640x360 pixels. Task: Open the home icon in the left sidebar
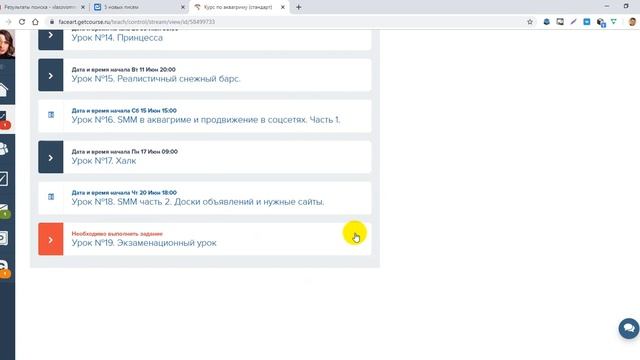tap(4, 90)
